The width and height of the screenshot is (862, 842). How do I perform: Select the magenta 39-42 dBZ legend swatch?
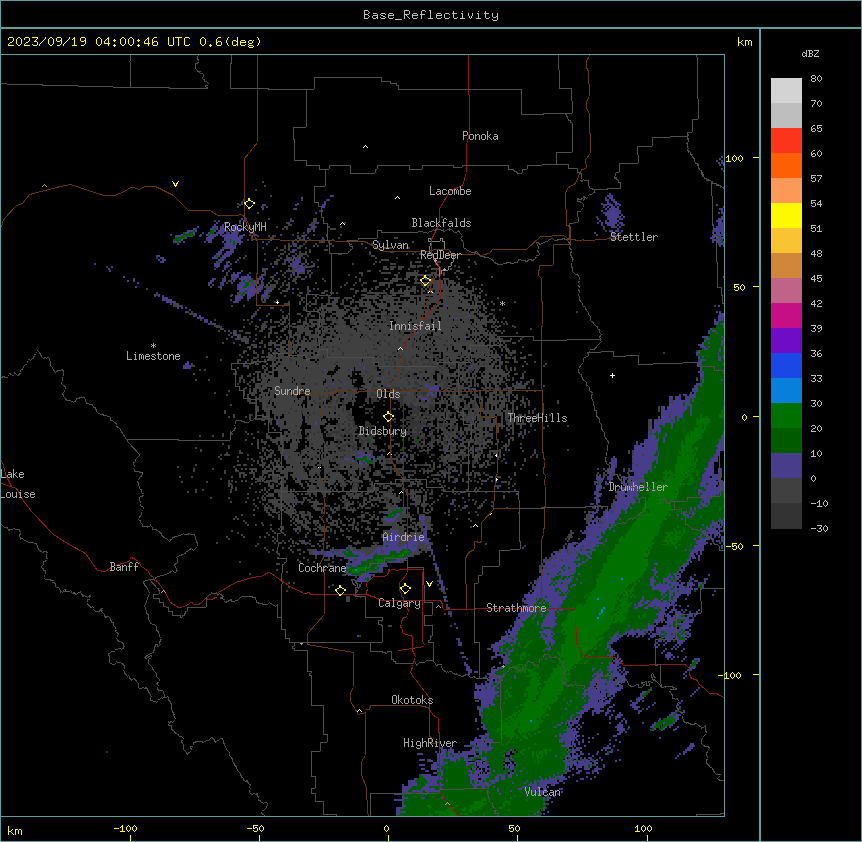(x=786, y=315)
